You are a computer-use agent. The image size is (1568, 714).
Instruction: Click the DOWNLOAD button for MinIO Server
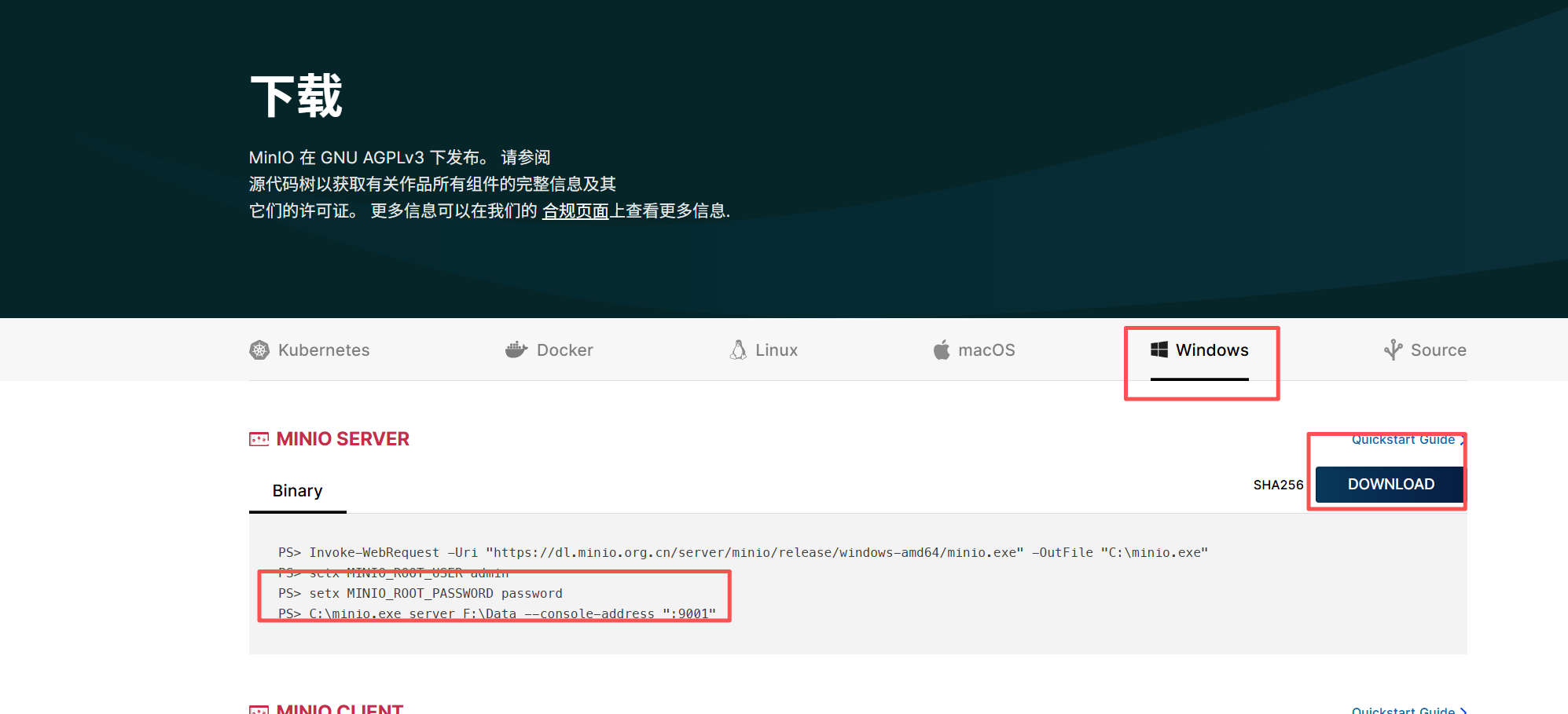point(1390,485)
